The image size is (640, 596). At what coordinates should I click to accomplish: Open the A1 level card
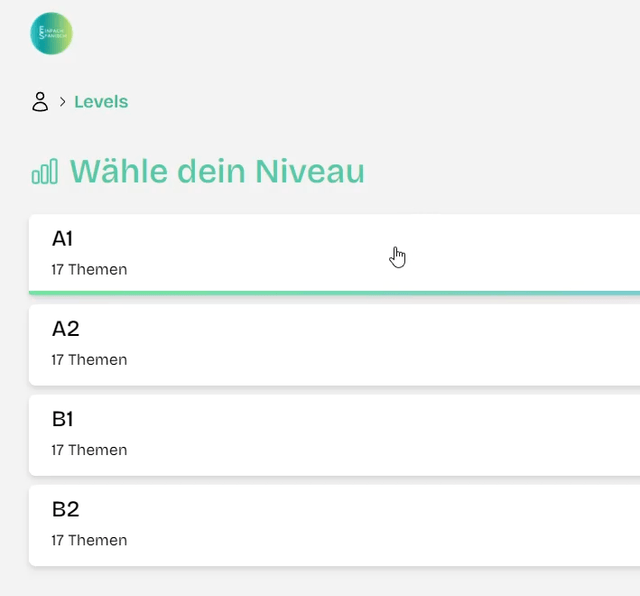(x=334, y=254)
